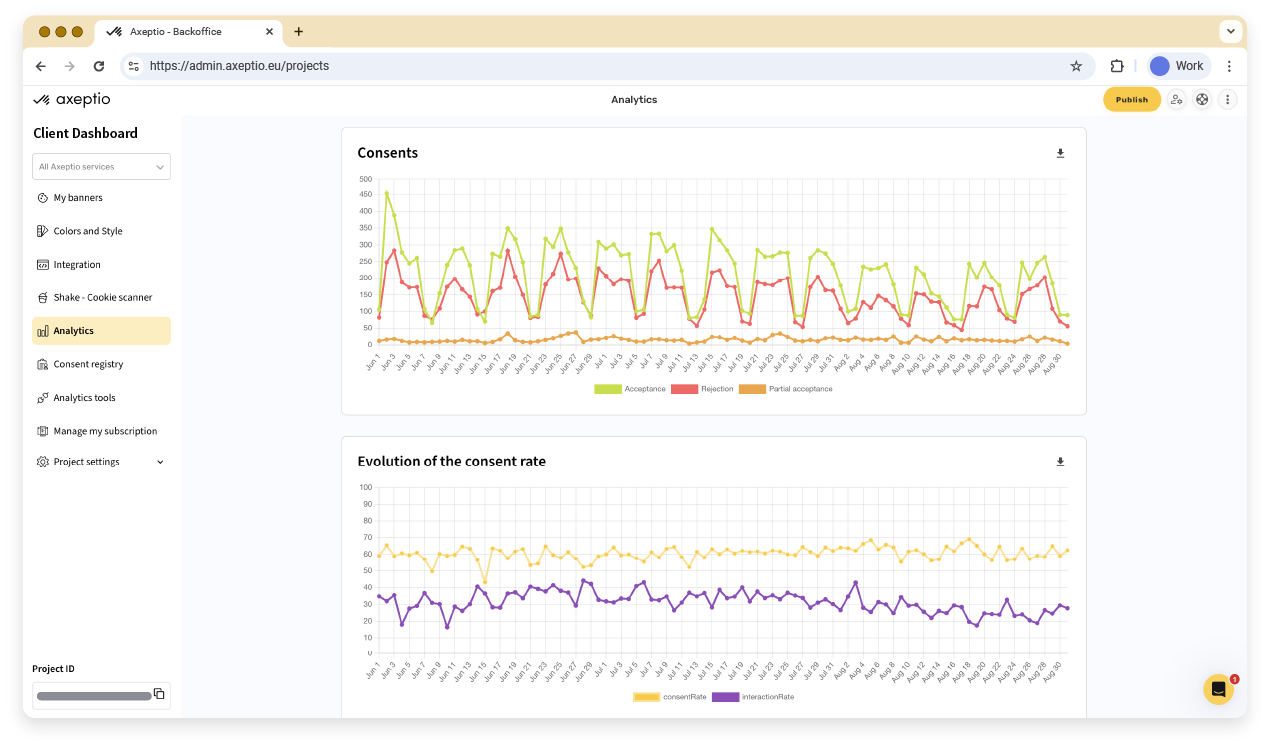
Task: Copy the Project ID to clipboard
Action: 159,694
